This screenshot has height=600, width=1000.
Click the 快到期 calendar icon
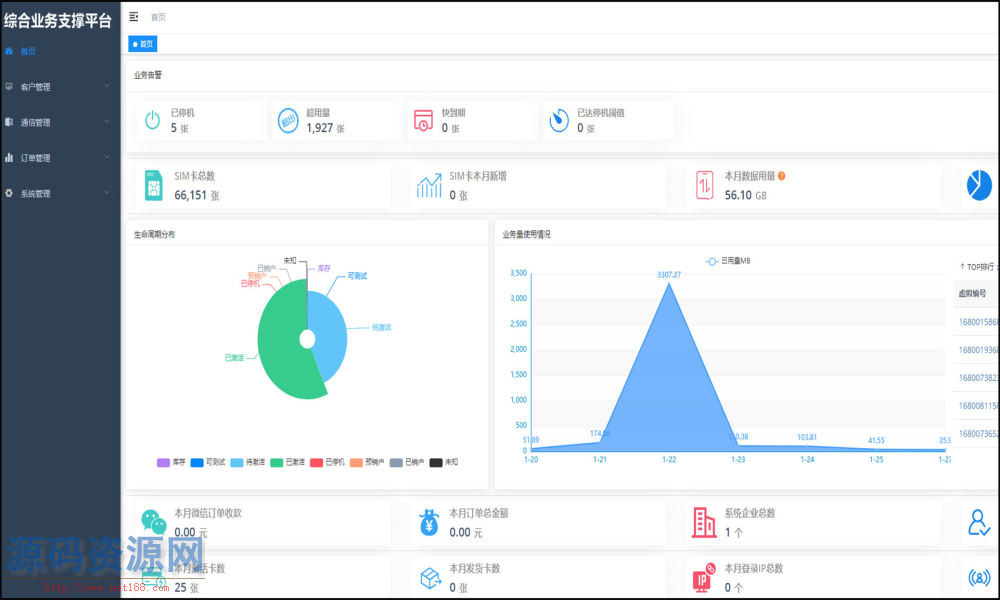424,121
